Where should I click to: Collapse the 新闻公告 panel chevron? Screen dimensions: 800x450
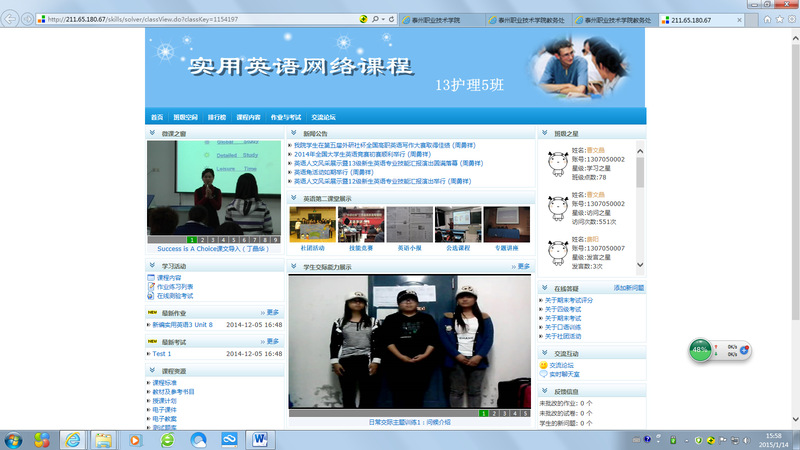294,132
